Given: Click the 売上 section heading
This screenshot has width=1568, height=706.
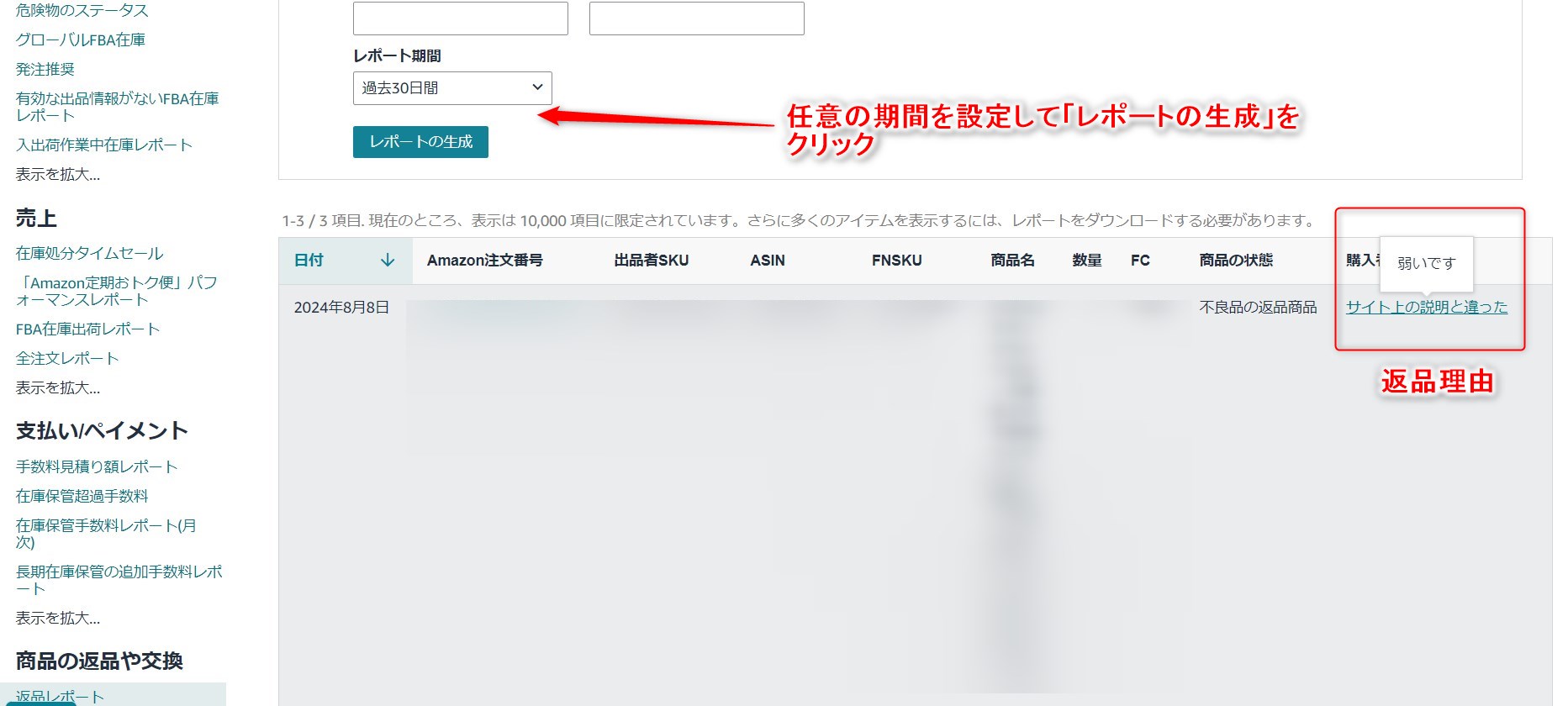Looking at the screenshot, I should coord(36,219).
